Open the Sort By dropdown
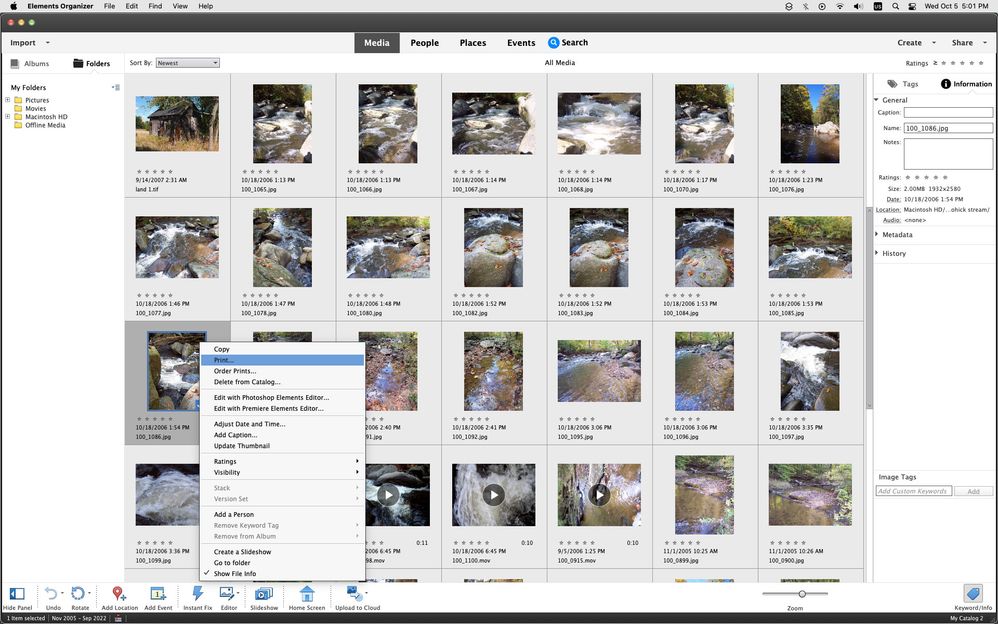 click(x=188, y=63)
